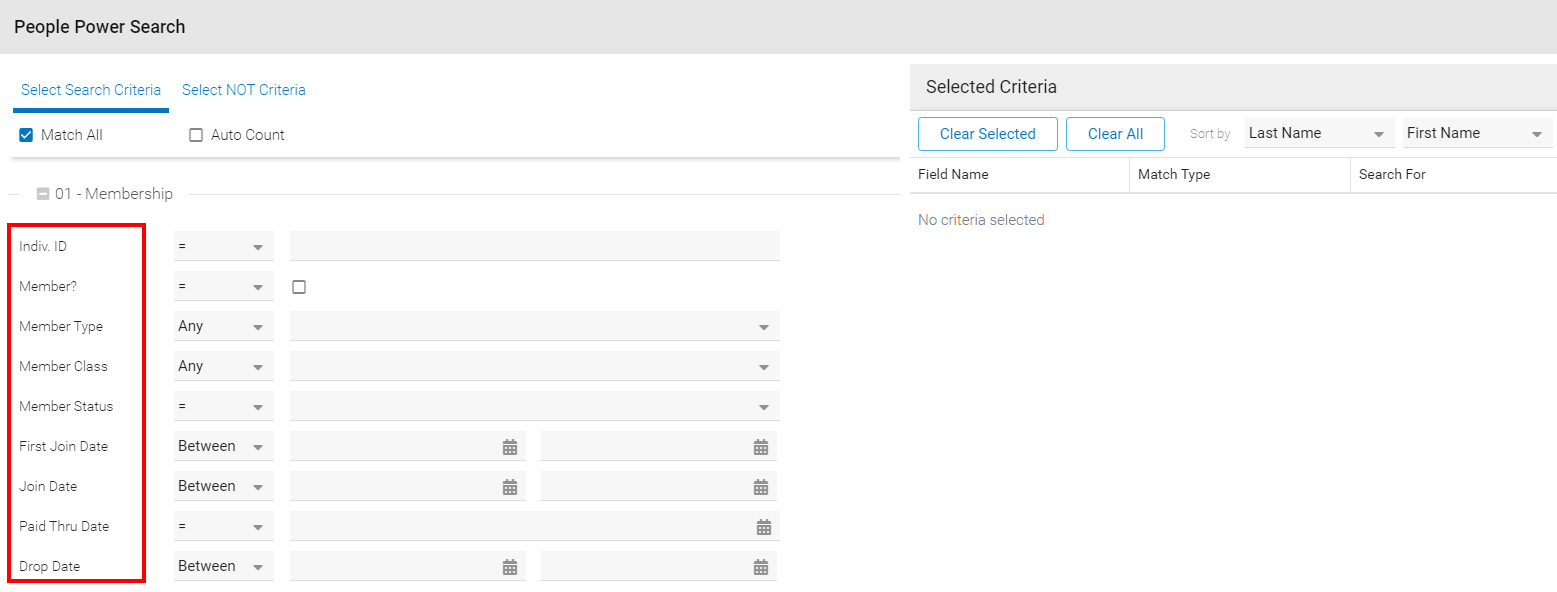Open calendar for Join Date start
This screenshot has width=1557, height=592.
tap(510, 487)
